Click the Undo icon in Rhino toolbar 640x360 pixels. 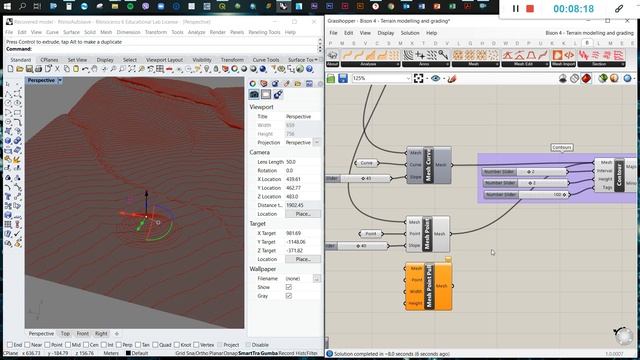coord(85,69)
